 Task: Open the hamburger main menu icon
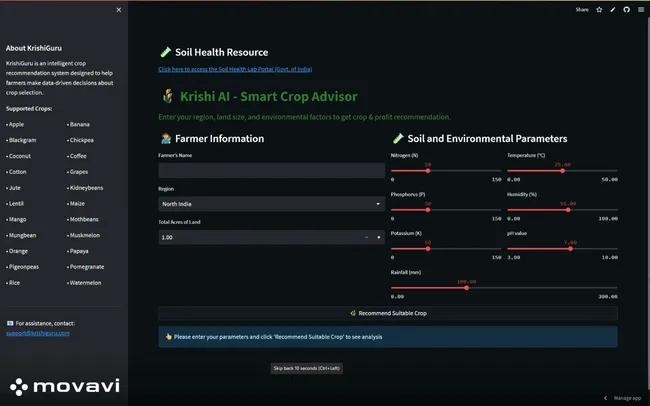tap(641, 10)
